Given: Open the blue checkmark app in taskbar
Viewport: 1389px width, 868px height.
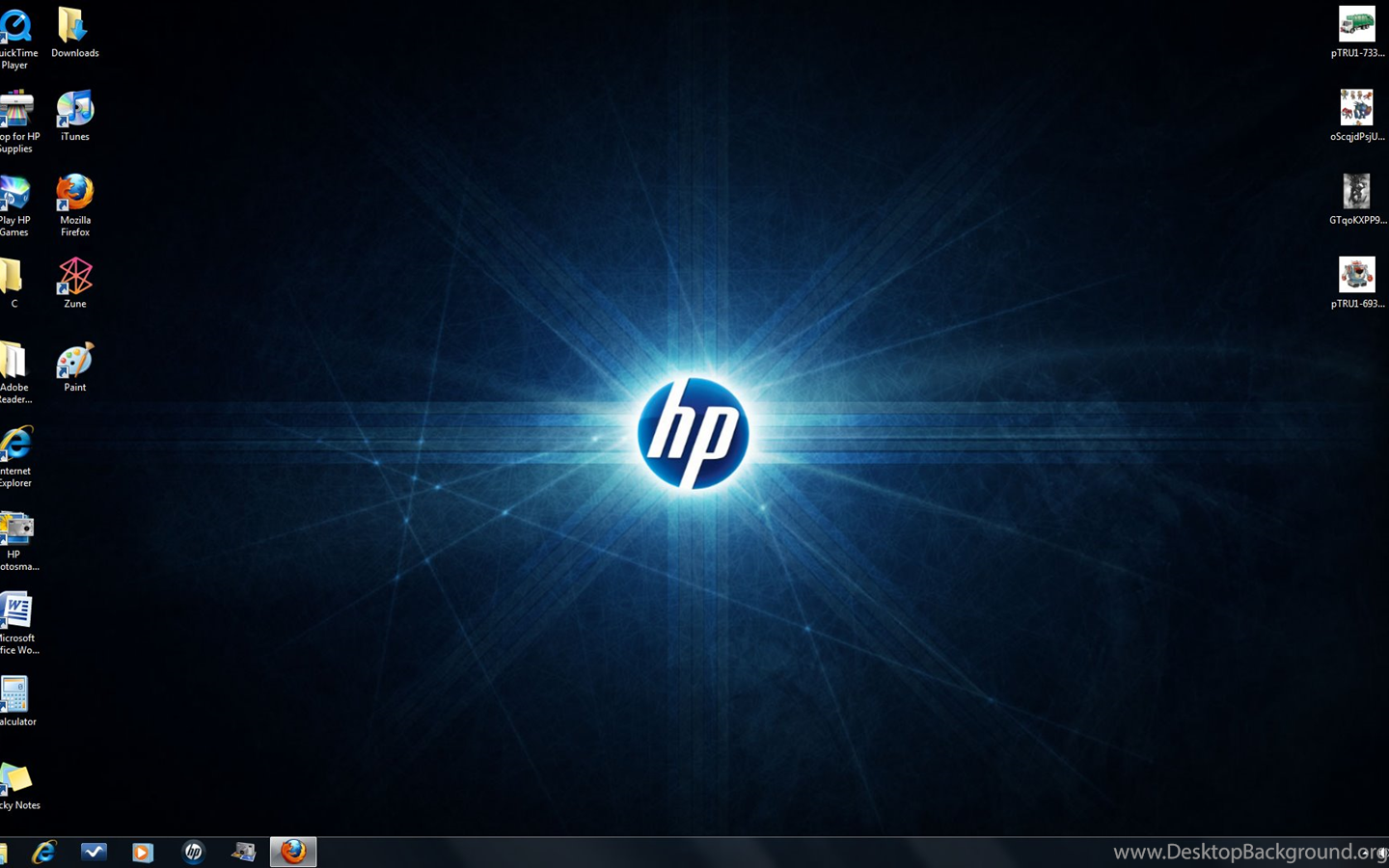Looking at the screenshot, I should click(x=94, y=852).
